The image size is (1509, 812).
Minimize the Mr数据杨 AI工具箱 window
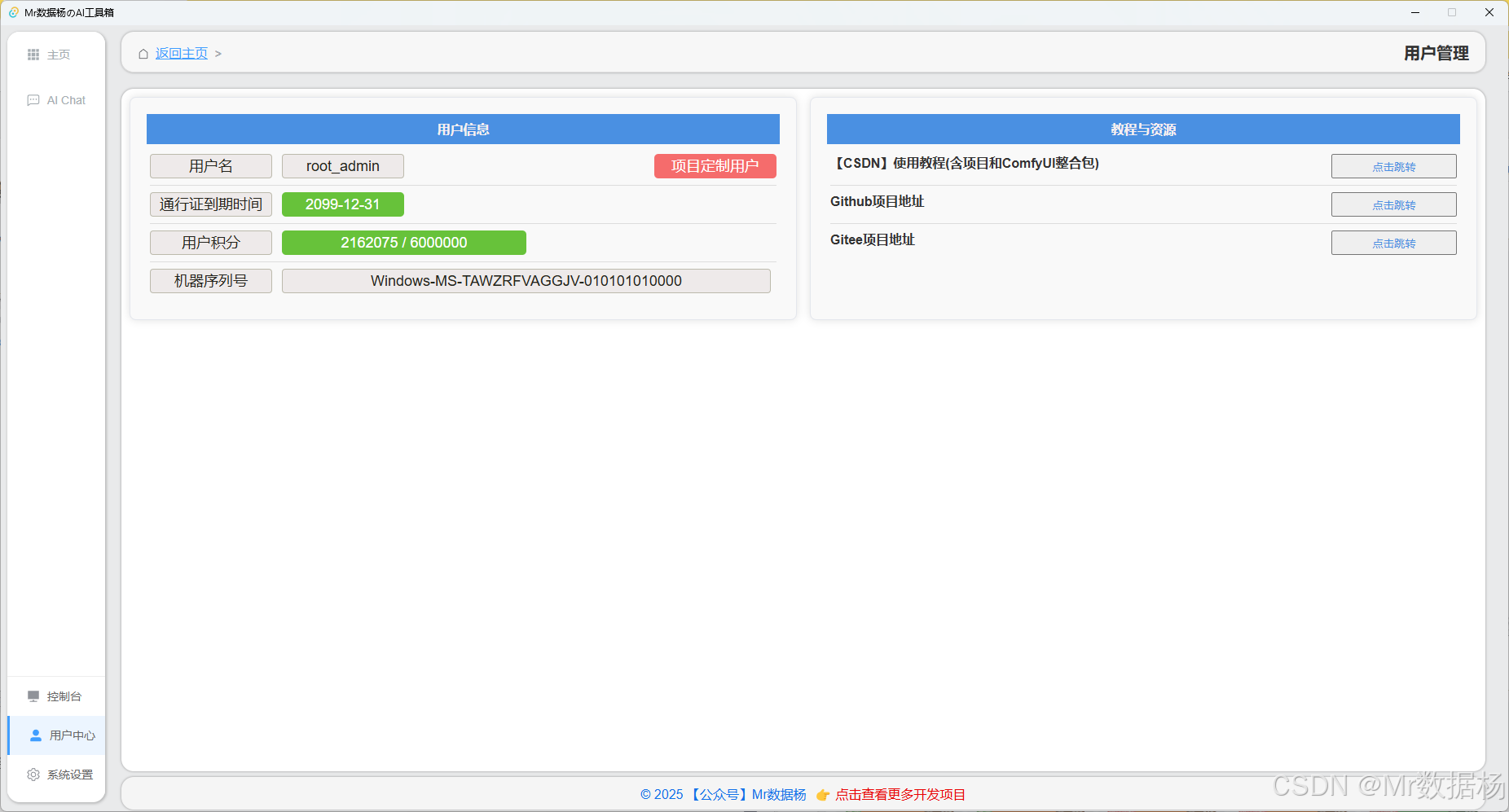point(1415,12)
